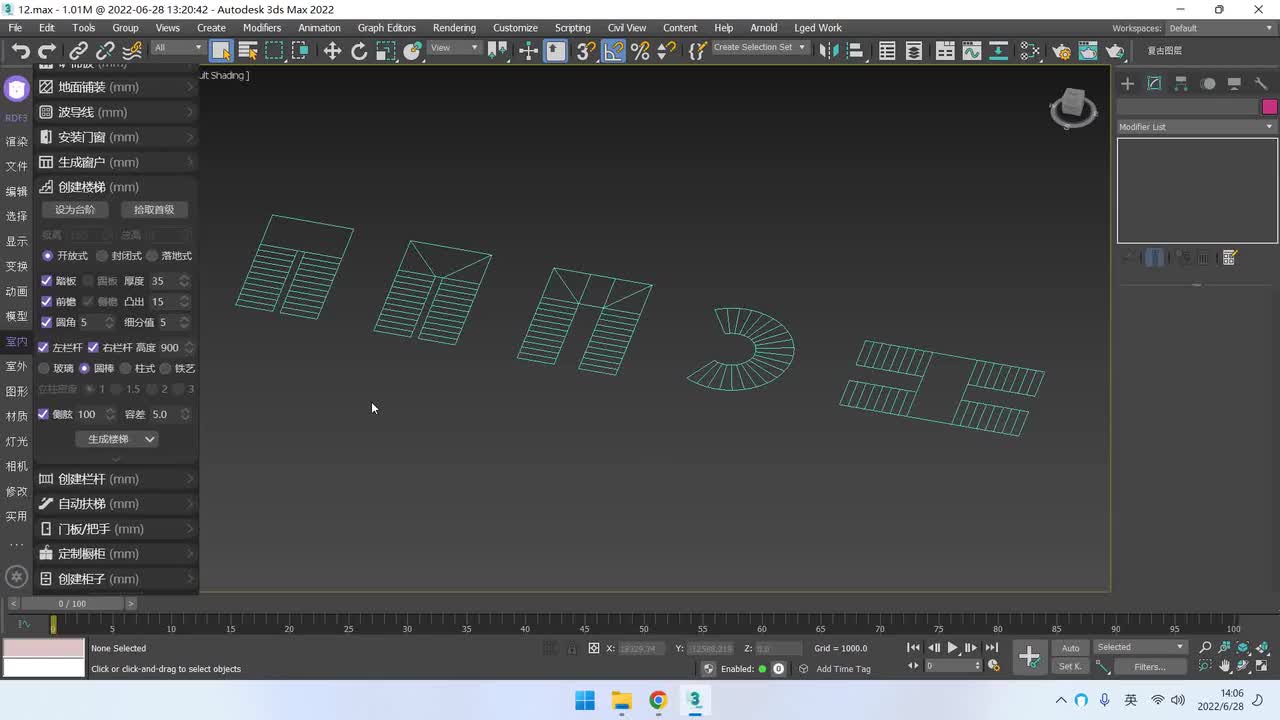Open the Modifier List dropdown
This screenshot has width=1280, height=720.
(x=1196, y=127)
